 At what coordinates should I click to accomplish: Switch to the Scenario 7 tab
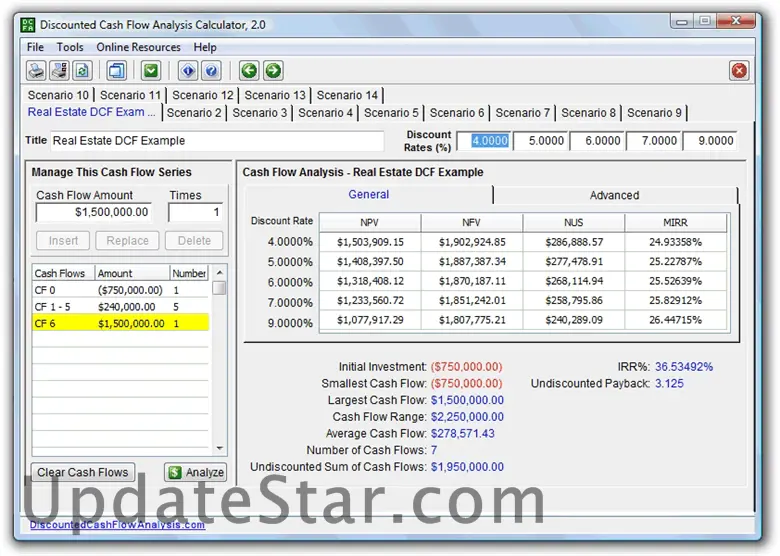[522, 113]
